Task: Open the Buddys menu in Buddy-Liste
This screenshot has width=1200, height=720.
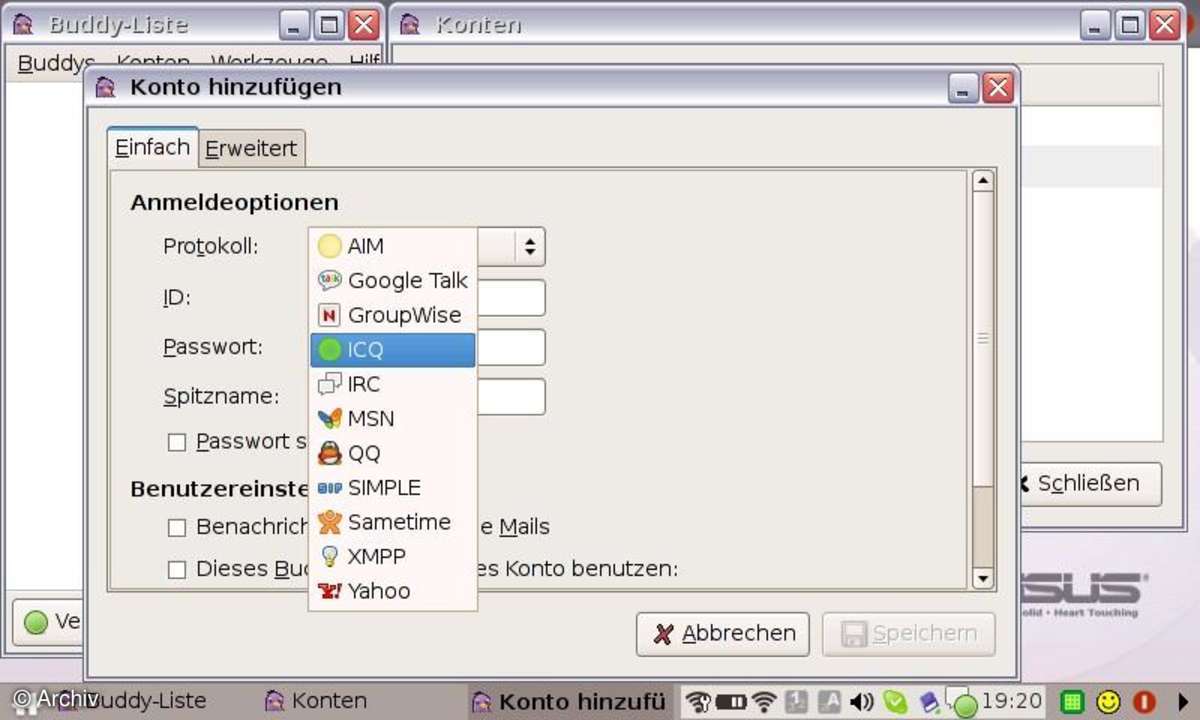Action: [x=56, y=64]
